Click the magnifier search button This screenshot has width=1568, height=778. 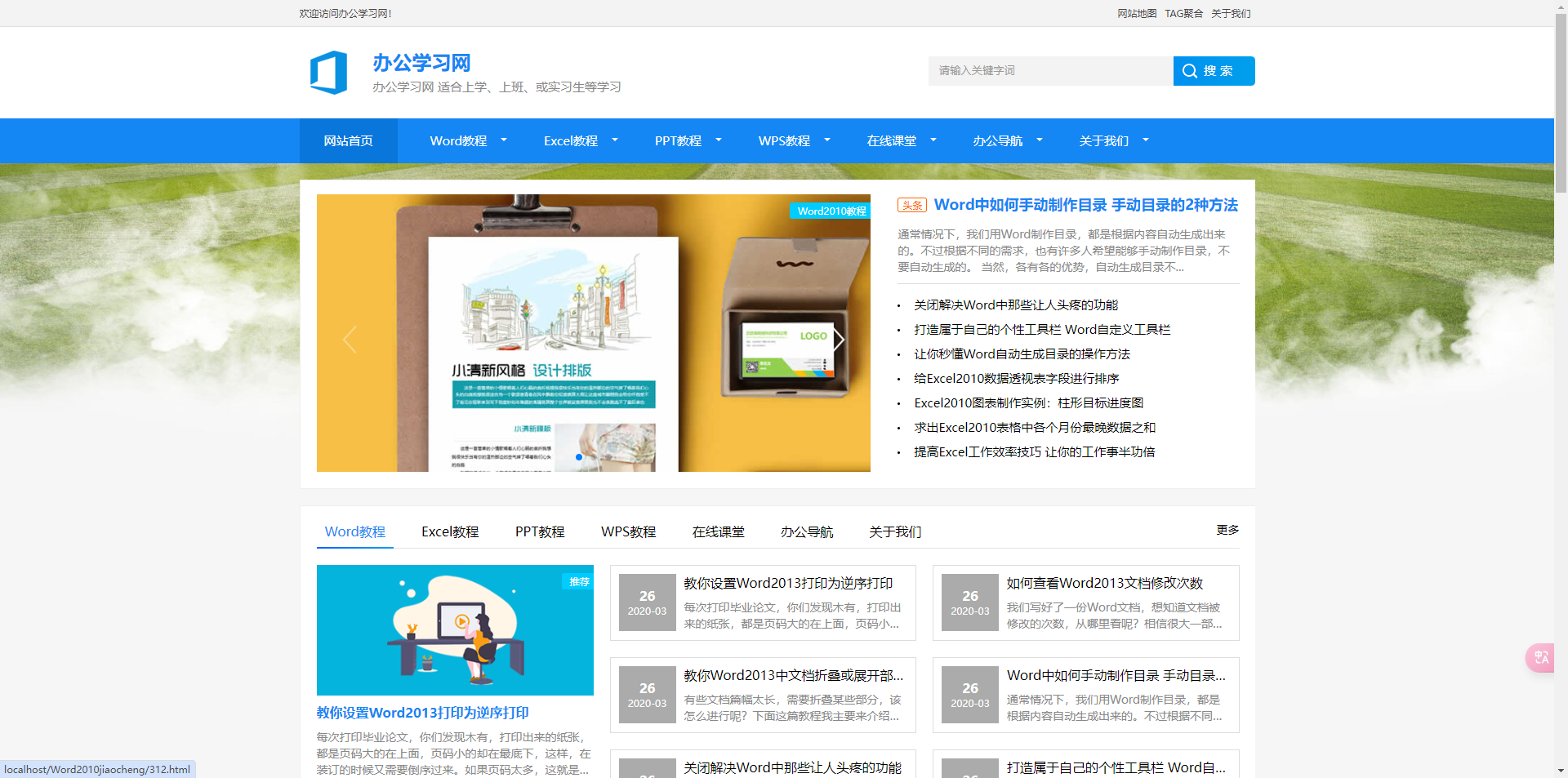(1214, 71)
